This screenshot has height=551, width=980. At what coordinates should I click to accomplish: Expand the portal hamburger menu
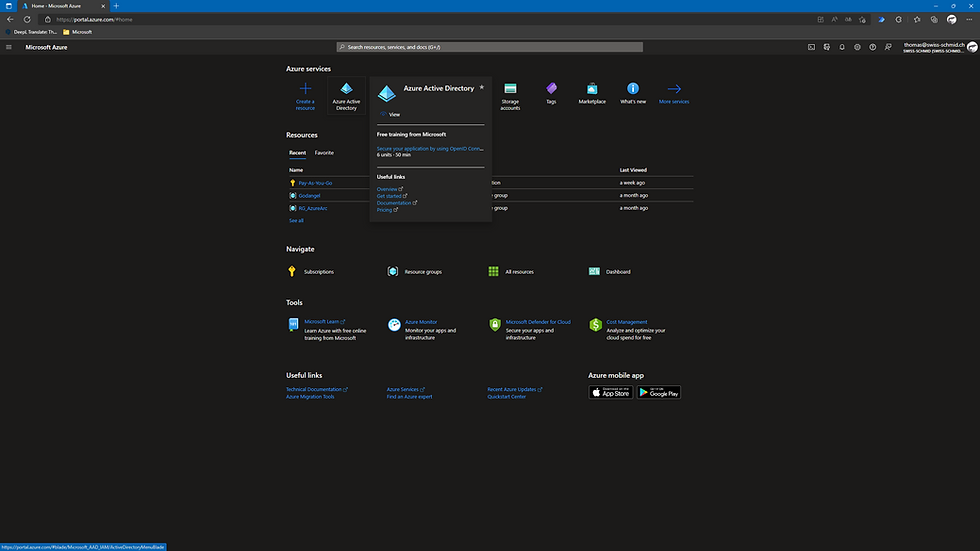9,47
